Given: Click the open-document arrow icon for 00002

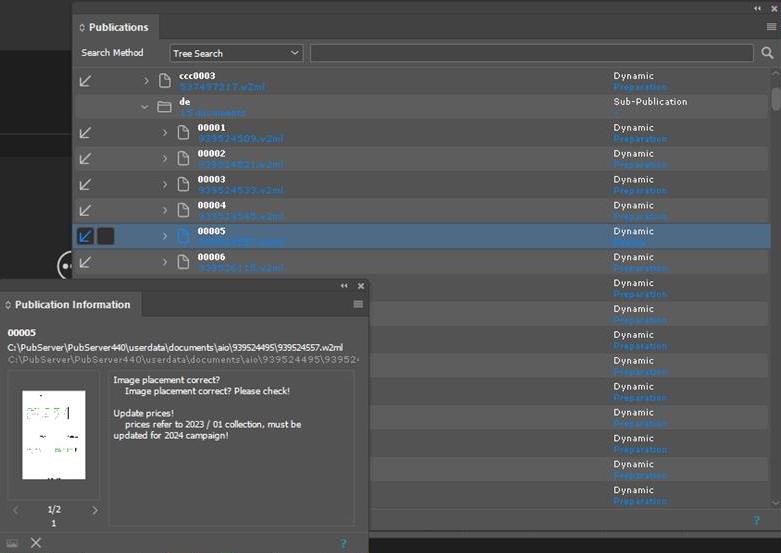Looking at the screenshot, I should (85, 158).
